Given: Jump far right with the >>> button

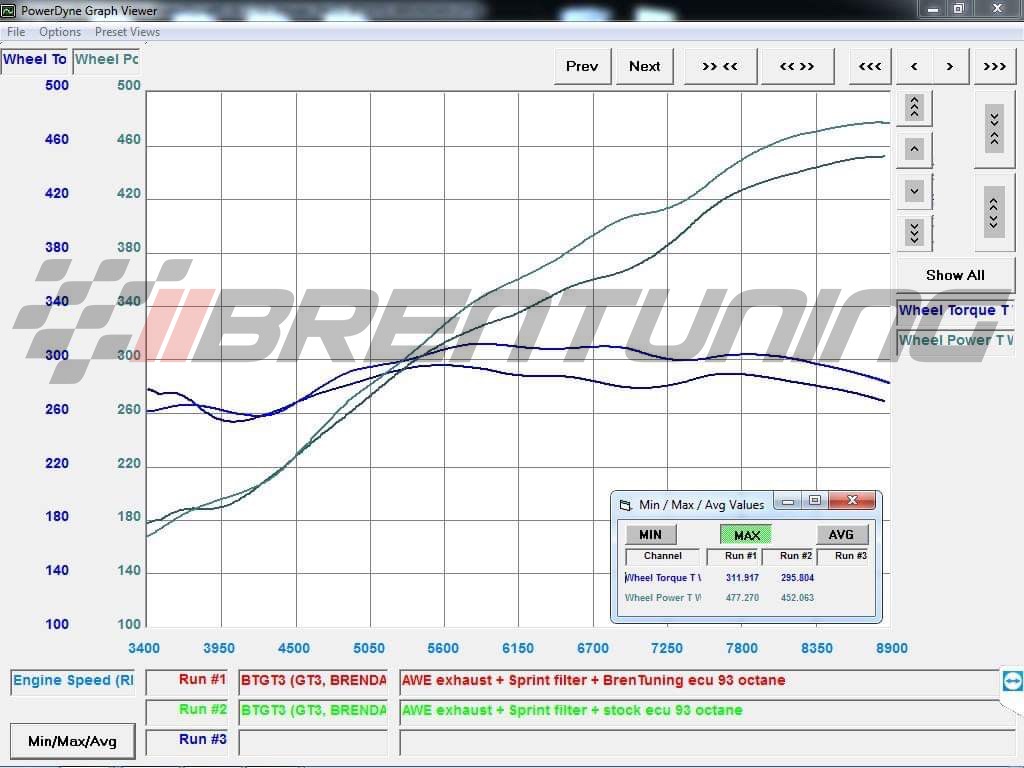Looking at the screenshot, I should 995,66.
